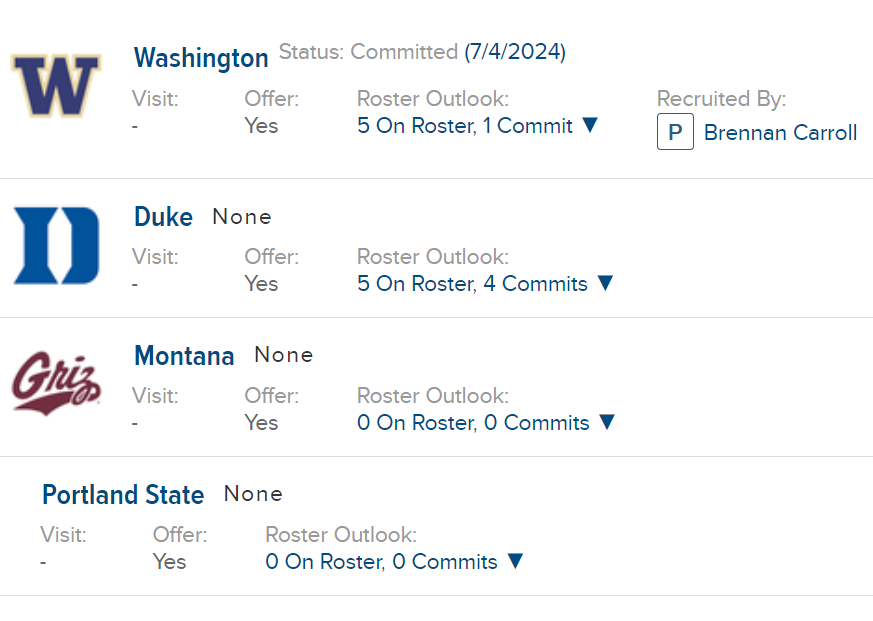Click Montana's '0 On Roster, 0 Commits' text

[x=473, y=423]
